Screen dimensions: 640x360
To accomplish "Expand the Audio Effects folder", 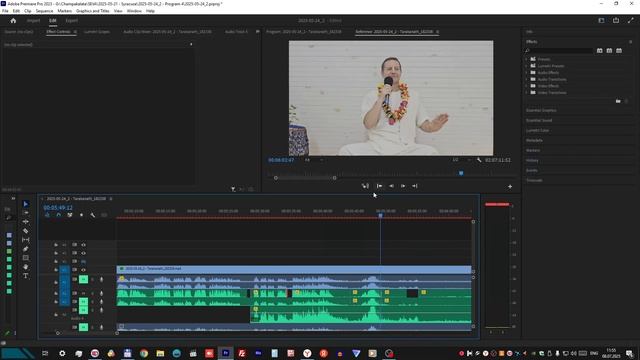I will coord(527,73).
